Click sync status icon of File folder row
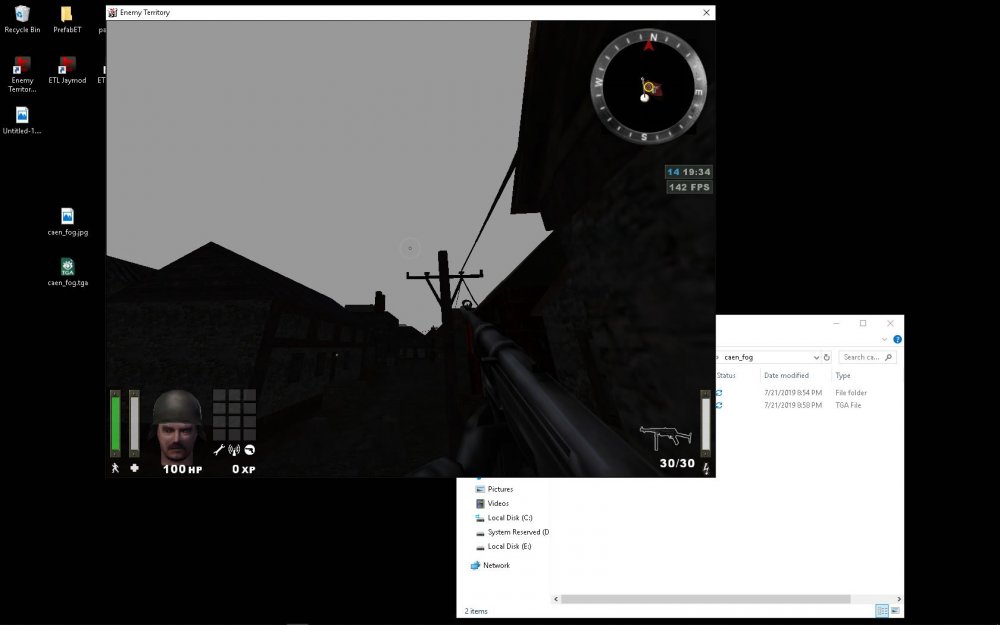 (x=719, y=393)
